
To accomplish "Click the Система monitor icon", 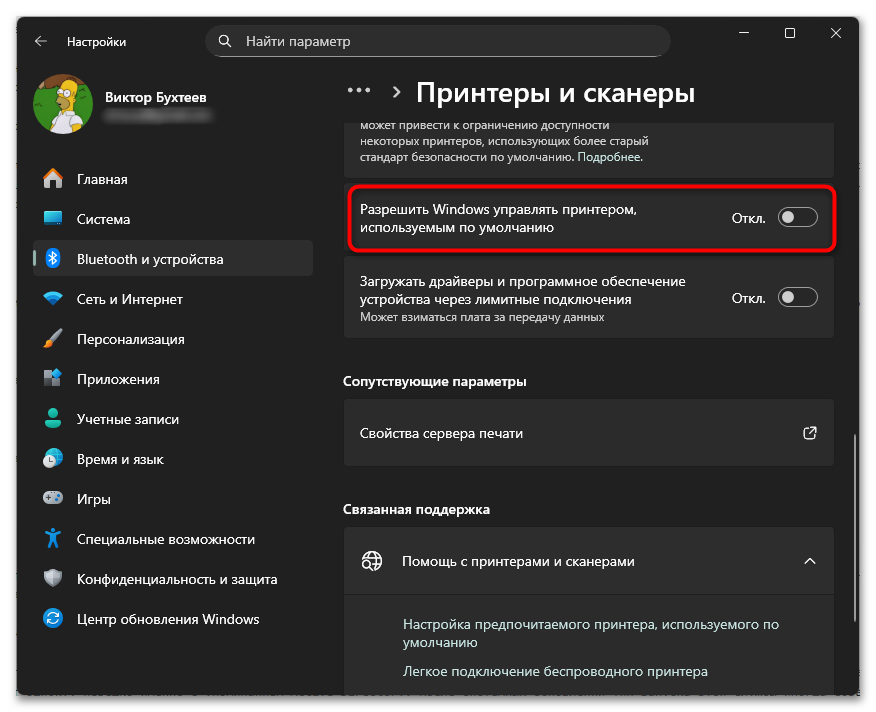I will (x=53, y=219).
